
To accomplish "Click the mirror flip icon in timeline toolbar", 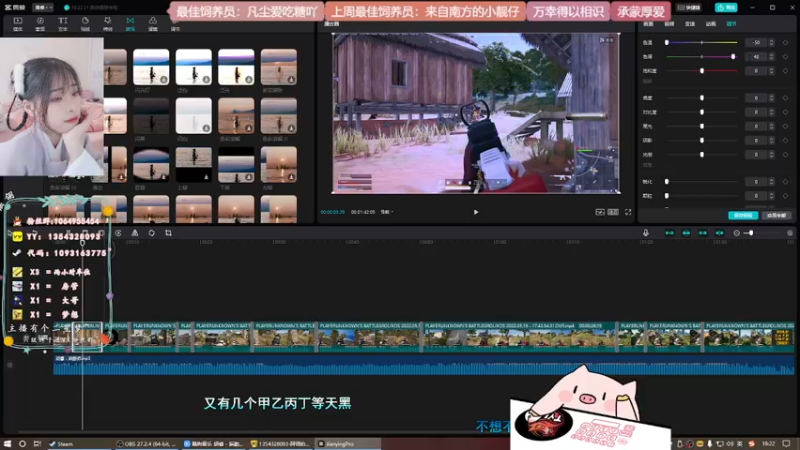I will 135,233.
